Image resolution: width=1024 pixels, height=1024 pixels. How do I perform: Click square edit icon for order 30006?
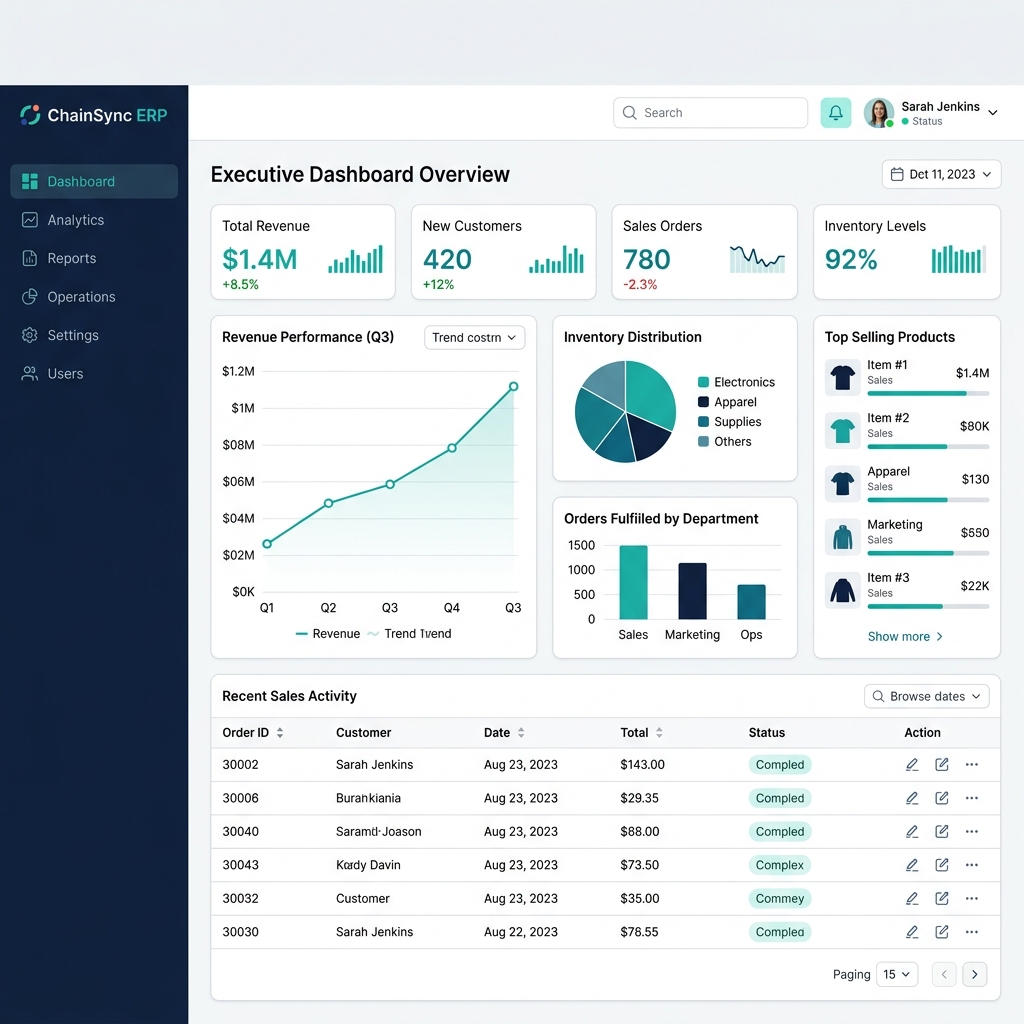pyautogui.click(x=942, y=798)
